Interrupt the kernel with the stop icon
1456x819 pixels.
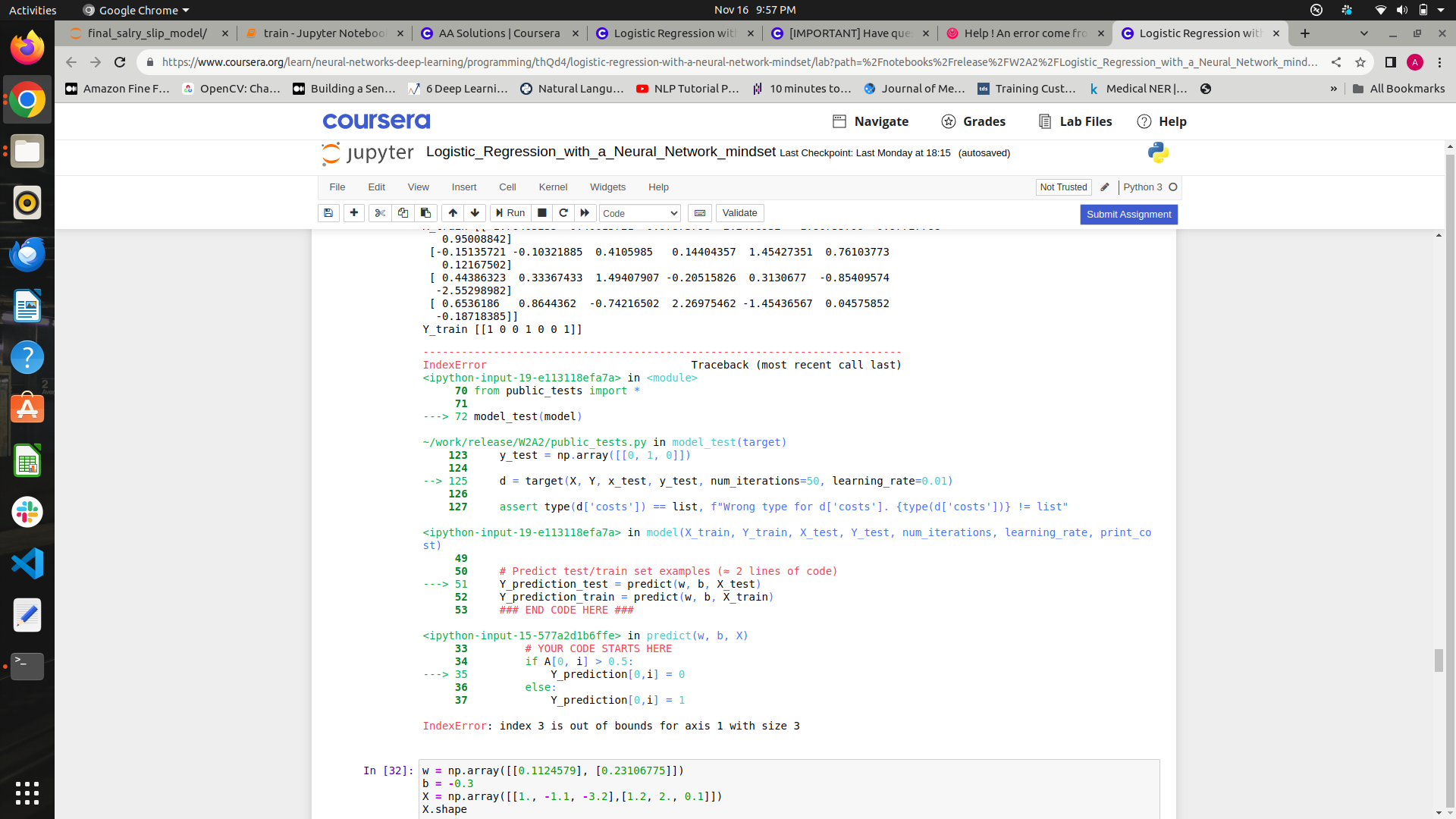coord(541,213)
